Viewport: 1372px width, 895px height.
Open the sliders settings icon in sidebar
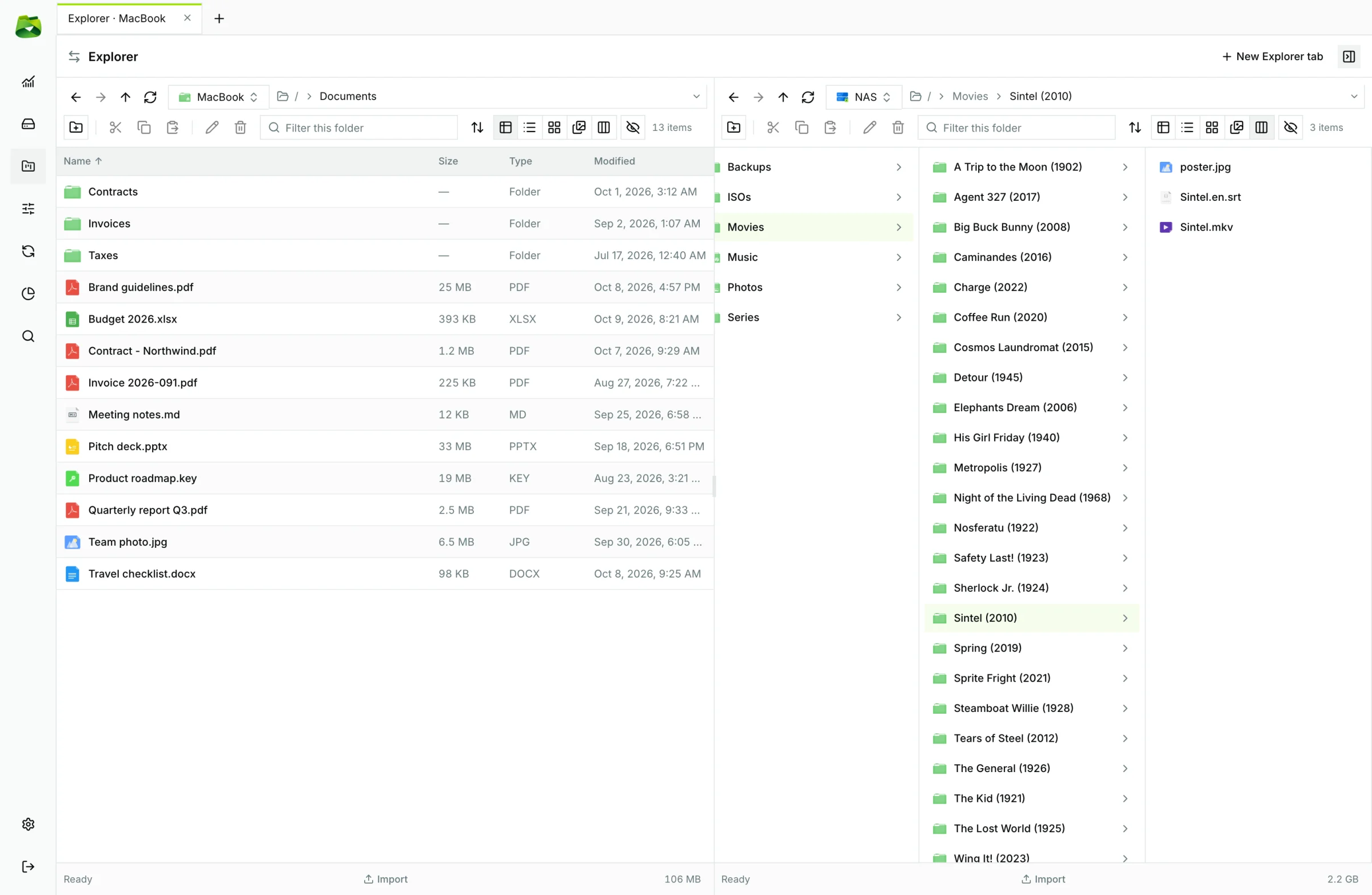coord(27,208)
